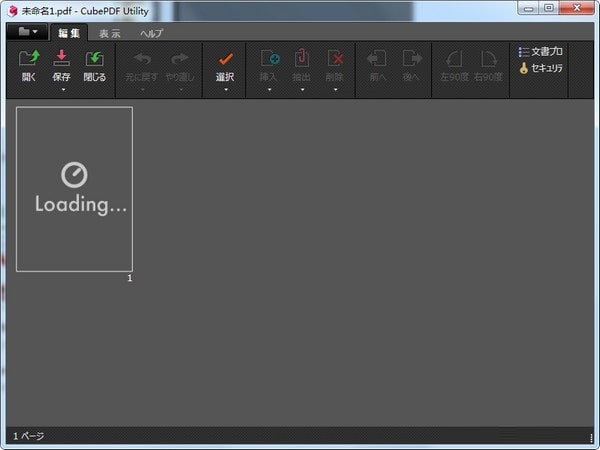This screenshot has width=600, height=450.
Task: Rotate page with 左90度 icon
Action: (x=454, y=59)
